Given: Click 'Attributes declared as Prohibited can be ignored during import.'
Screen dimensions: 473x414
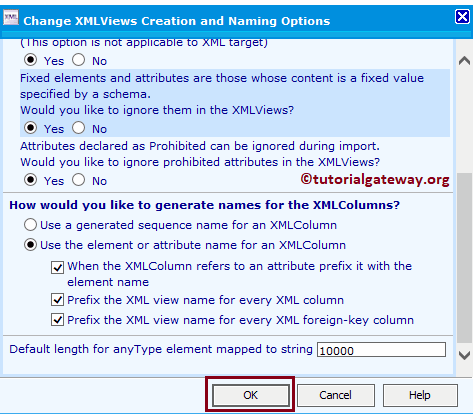Looking at the screenshot, I should (x=200, y=146).
